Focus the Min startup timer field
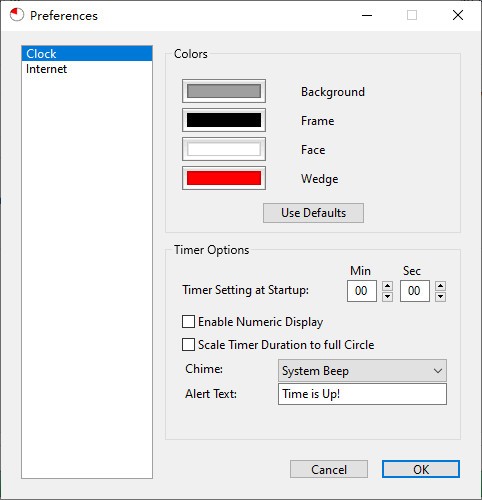The height and width of the screenshot is (500, 482). pos(362,291)
